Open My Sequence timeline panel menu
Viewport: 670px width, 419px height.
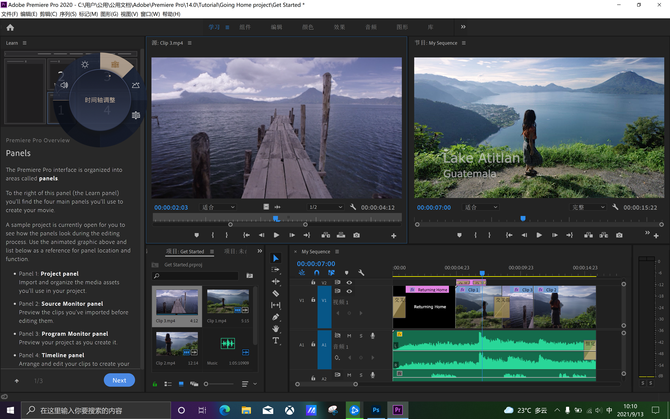pyautogui.click(x=337, y=252)
